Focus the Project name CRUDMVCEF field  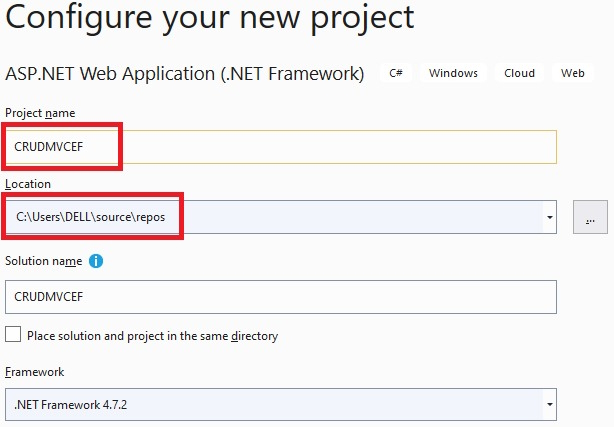click(281, 147)
